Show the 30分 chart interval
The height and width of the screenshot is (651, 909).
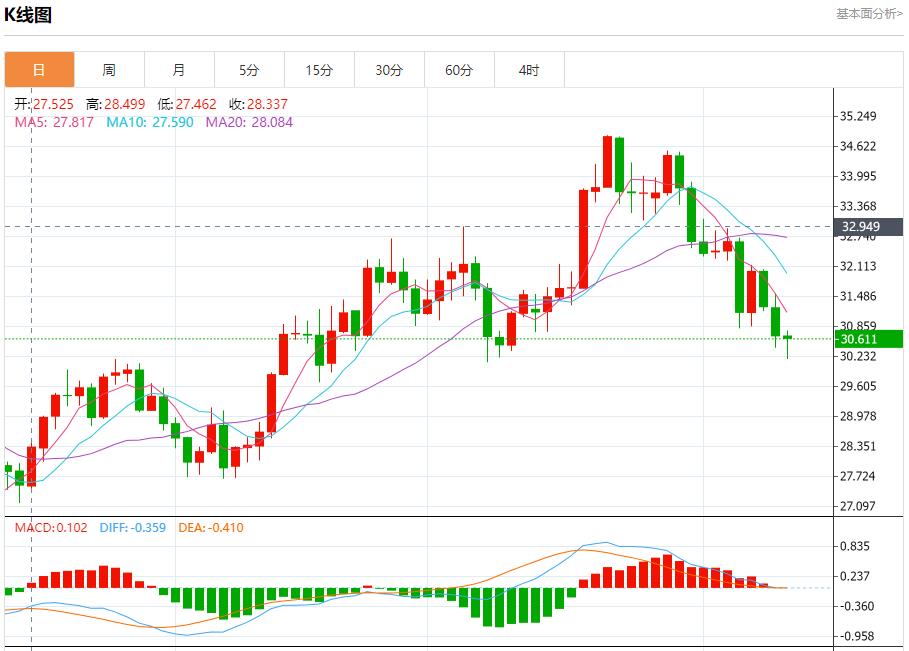click(389, 70)
